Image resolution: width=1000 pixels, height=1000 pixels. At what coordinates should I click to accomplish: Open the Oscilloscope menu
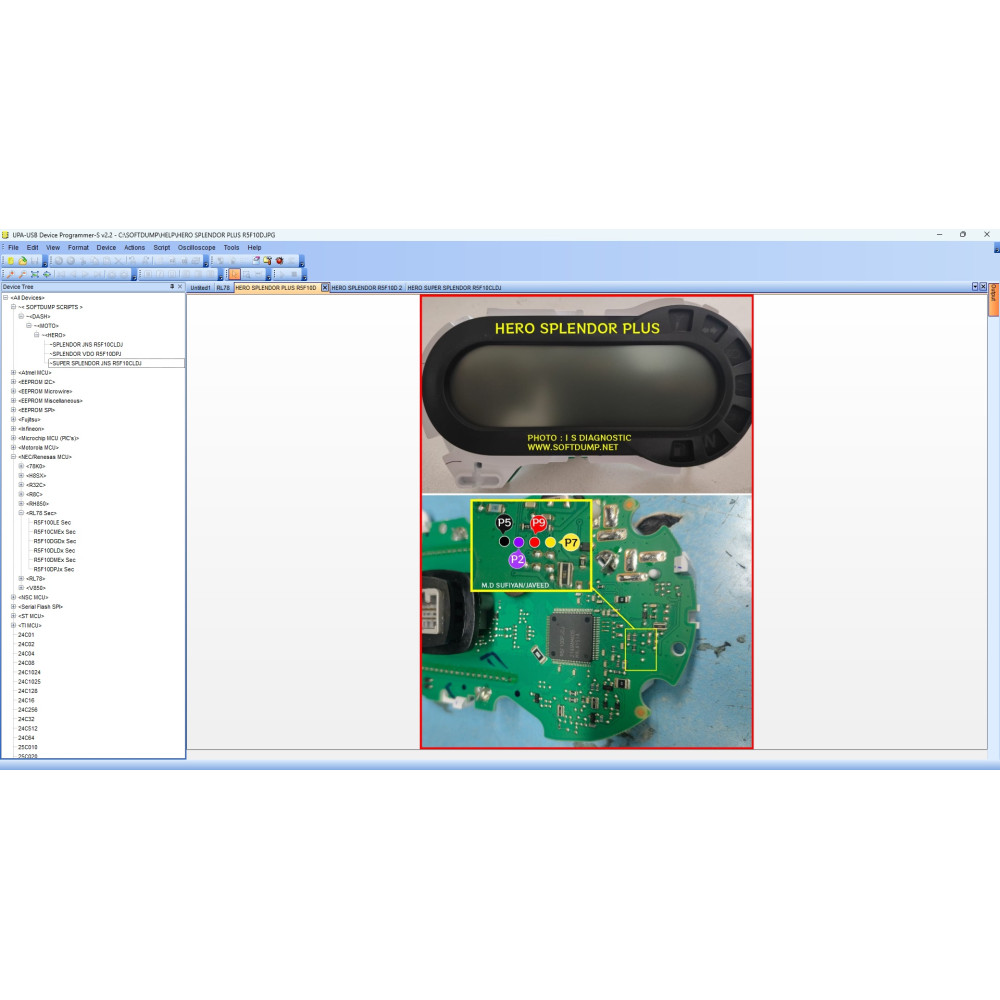point(196,247)
